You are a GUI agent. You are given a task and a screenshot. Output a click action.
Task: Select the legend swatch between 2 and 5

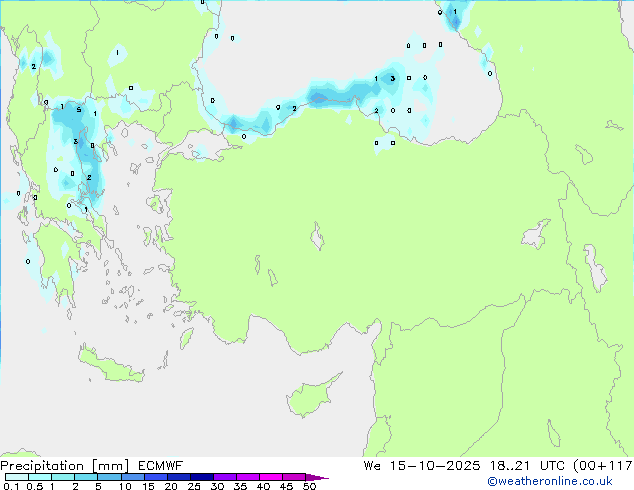pyautogui.click(x=86, y=477)
